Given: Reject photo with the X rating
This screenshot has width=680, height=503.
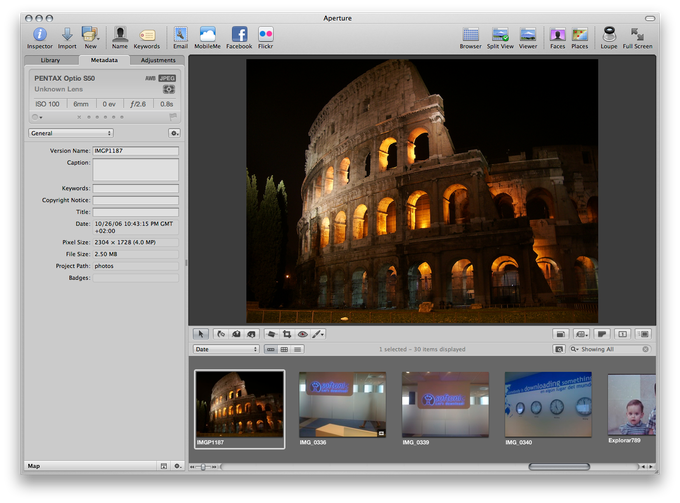Looking at the screenshot, I should (79, 117).
